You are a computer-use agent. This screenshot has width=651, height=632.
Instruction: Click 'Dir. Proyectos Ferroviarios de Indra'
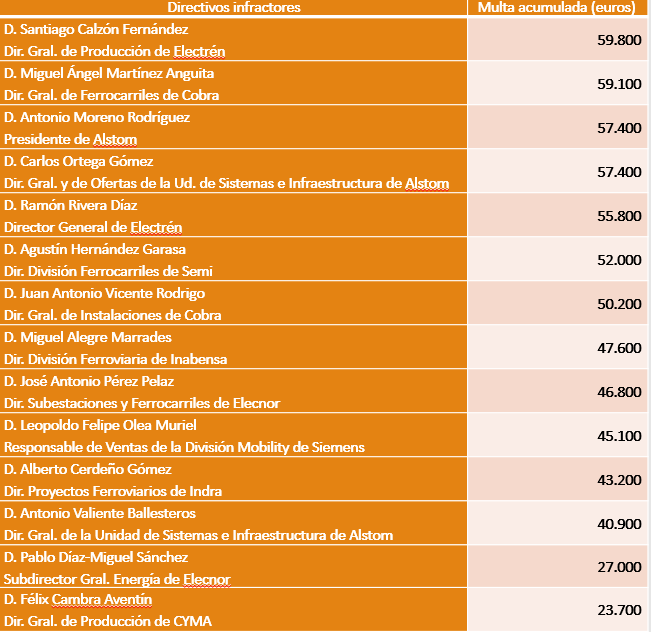(x=113, y=492)
